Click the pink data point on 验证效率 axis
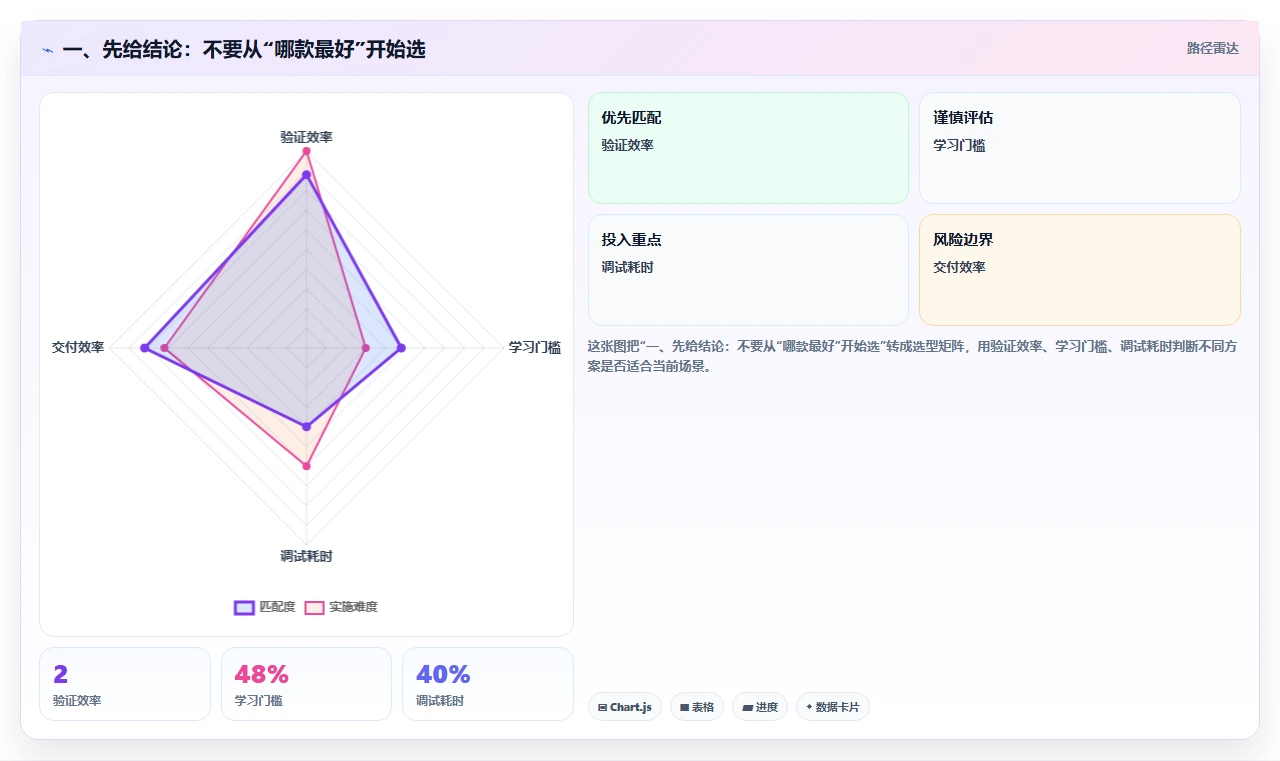 (x=306, y=151)
